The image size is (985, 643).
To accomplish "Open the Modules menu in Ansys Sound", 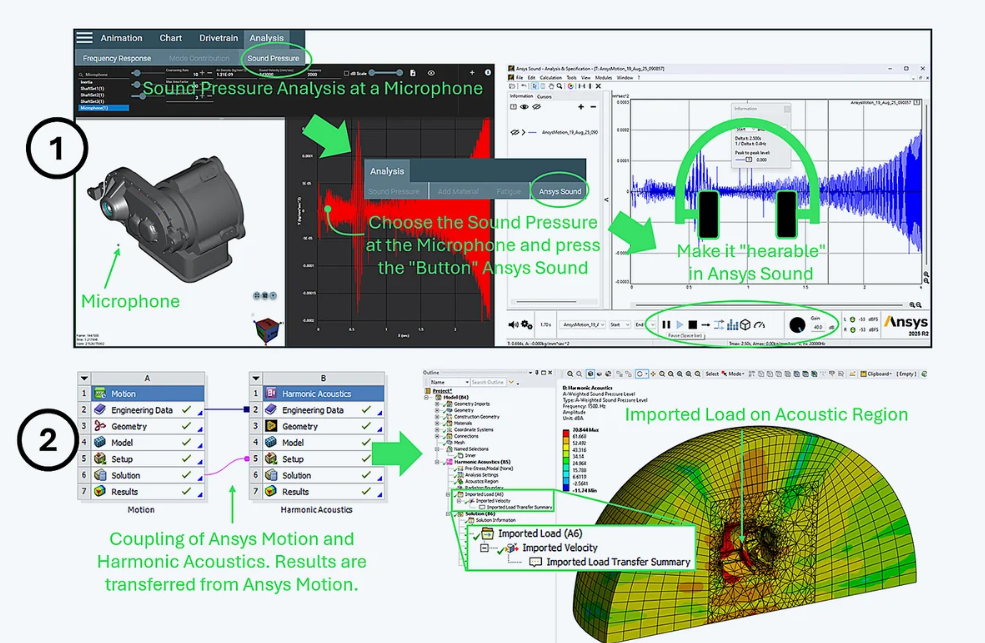I will pyautogui.click(x=604, y=78).
